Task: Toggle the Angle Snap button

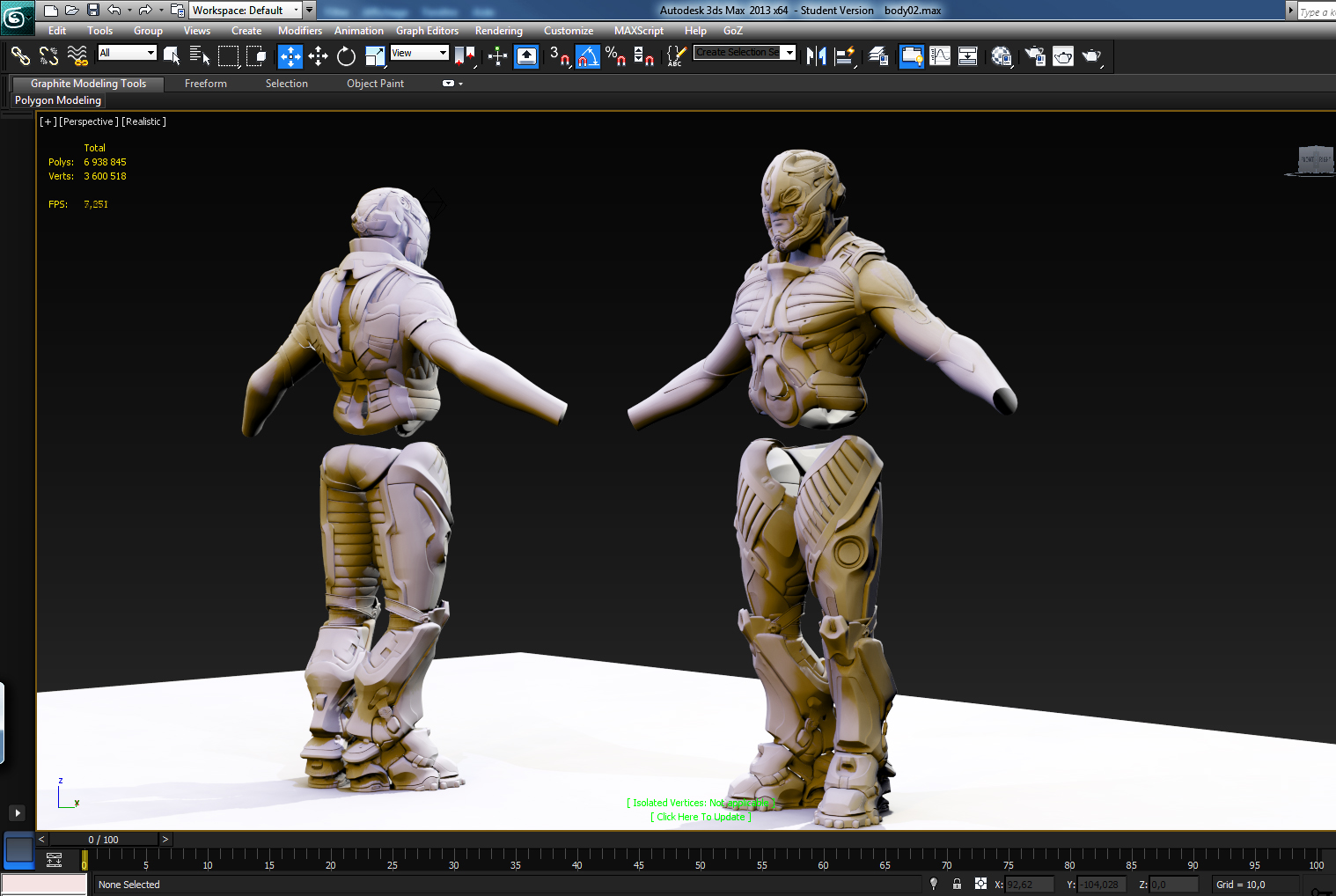Action: pos(587,56)
